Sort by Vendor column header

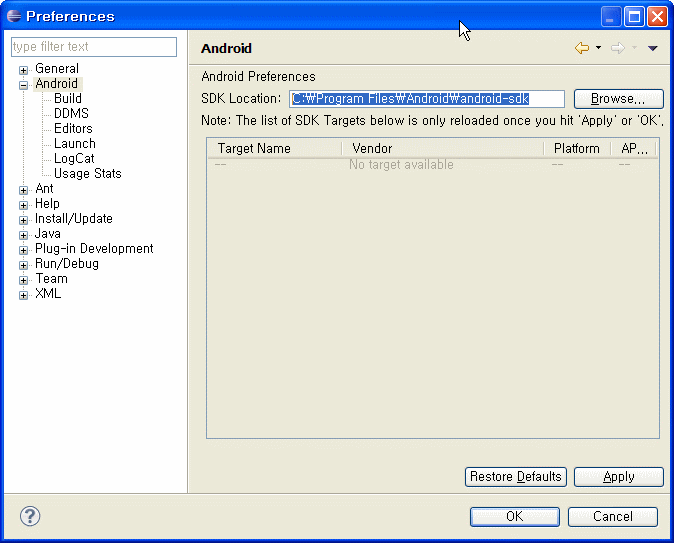tap(443, 148)
